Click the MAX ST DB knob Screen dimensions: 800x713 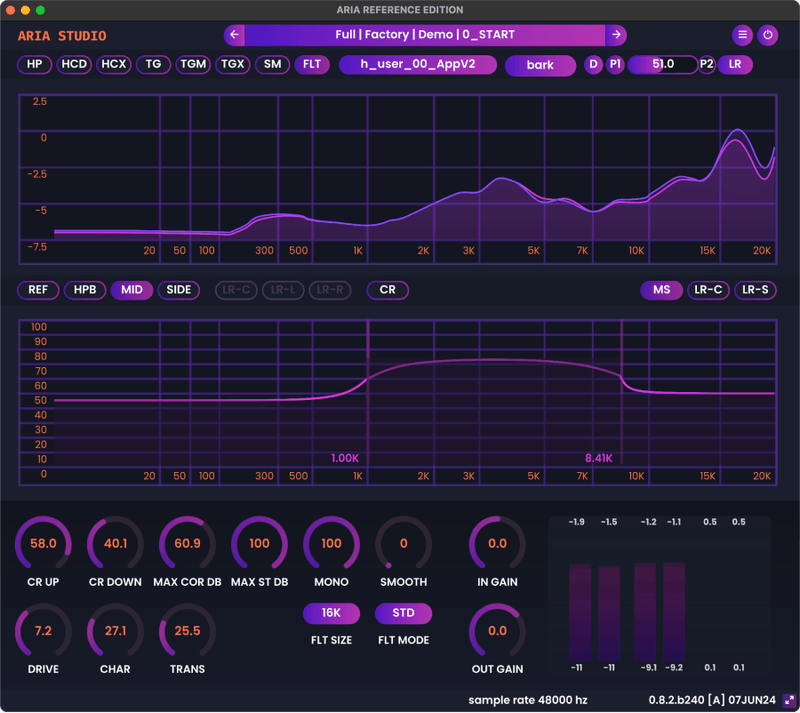coord(259,544)
